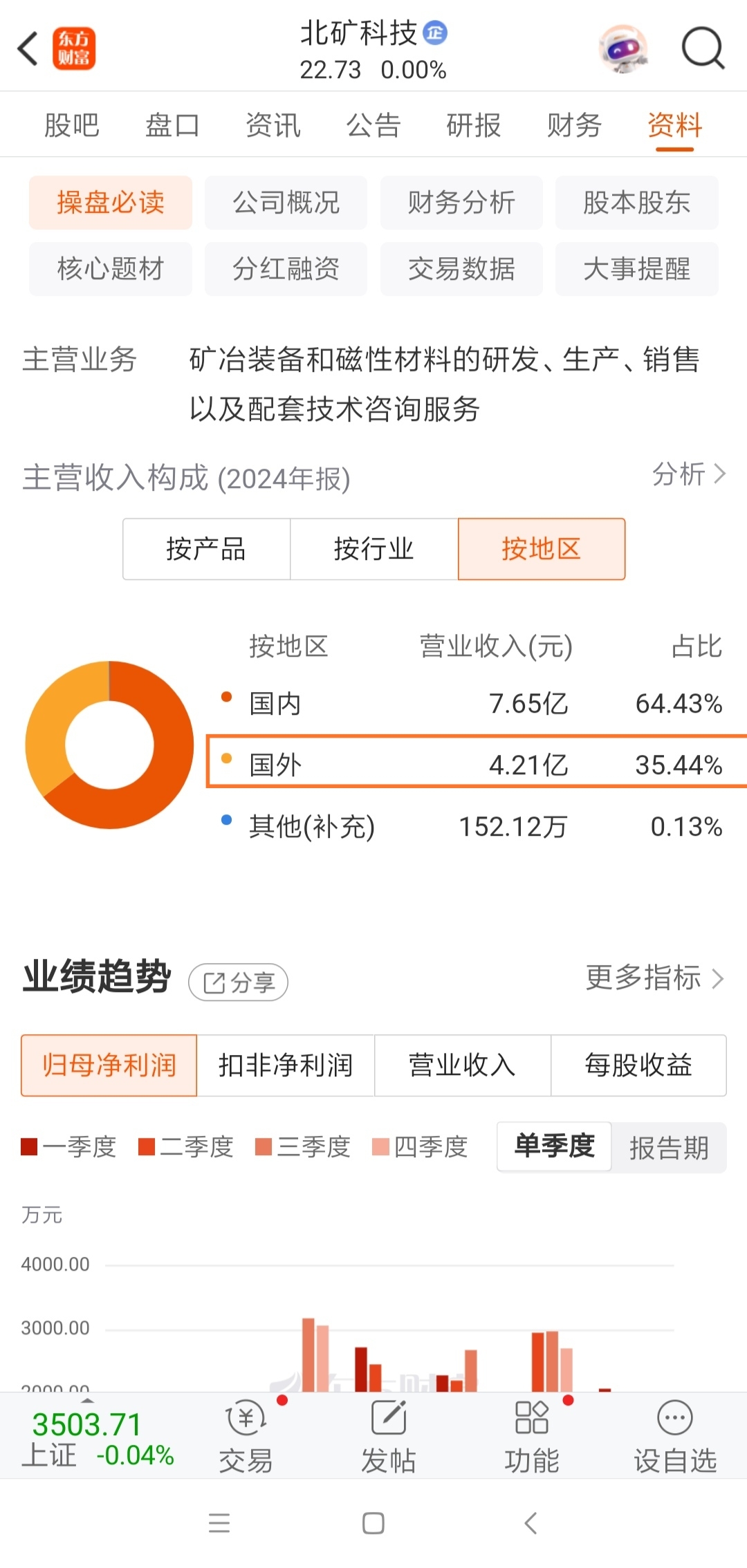
Task: Open the 核心题材 section button
Action: click(x=110, y=268)
